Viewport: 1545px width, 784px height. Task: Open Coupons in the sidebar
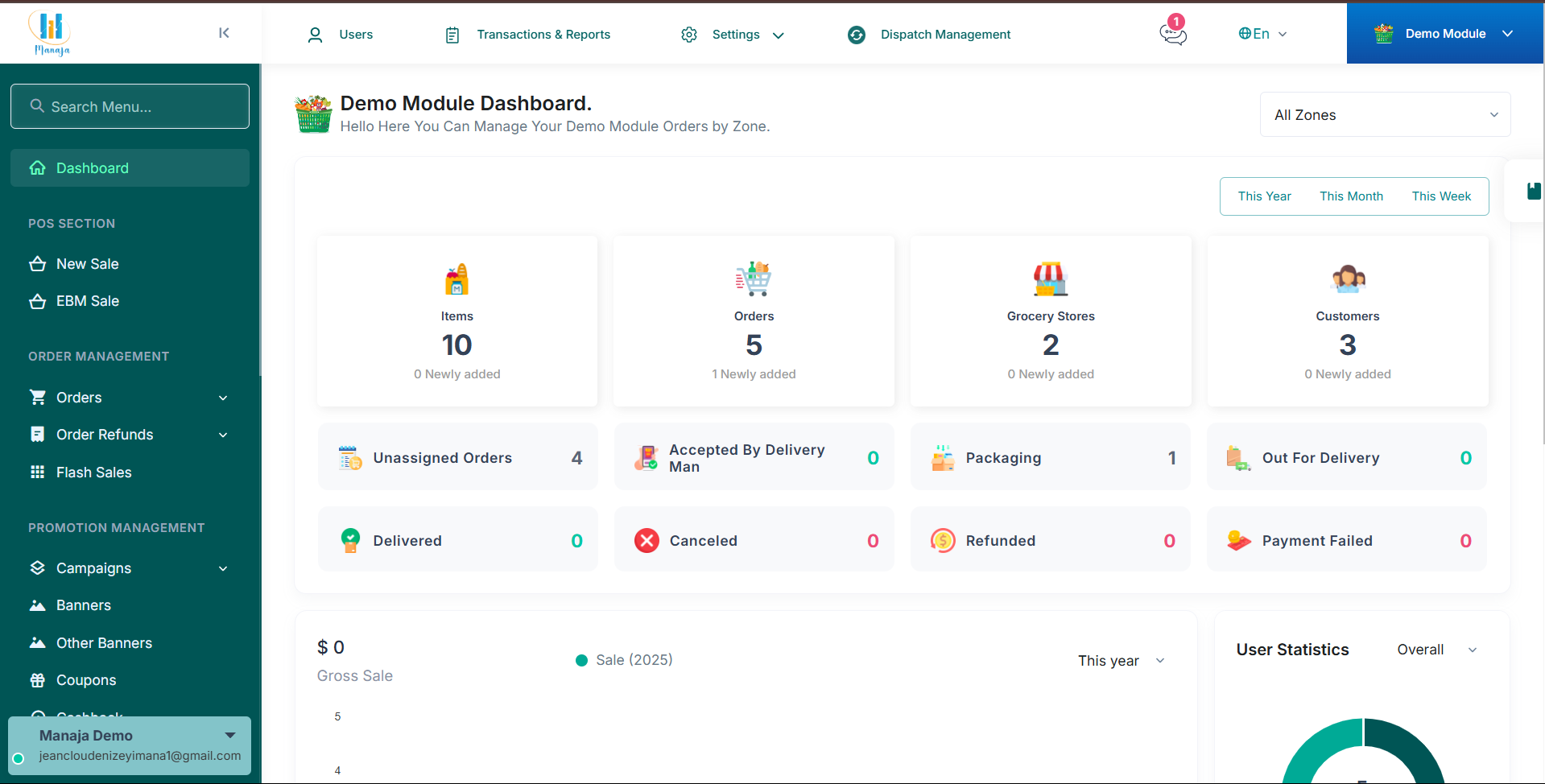pos(85,680)
